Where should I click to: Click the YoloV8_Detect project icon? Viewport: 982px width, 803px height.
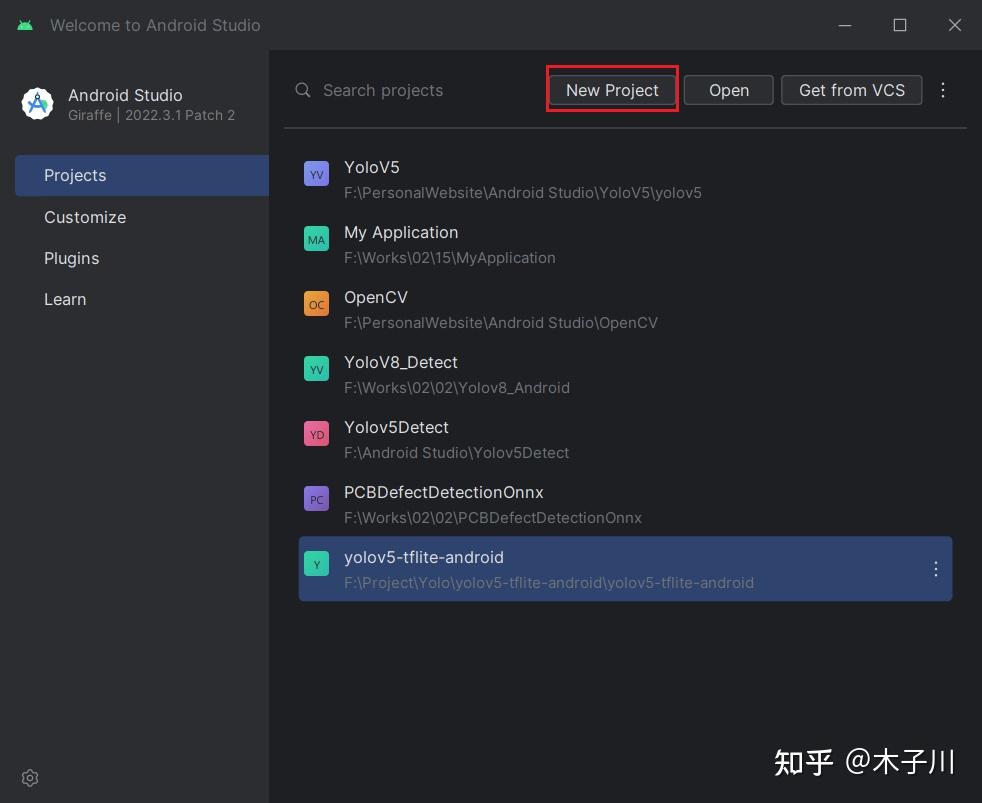tap(316, 368)
